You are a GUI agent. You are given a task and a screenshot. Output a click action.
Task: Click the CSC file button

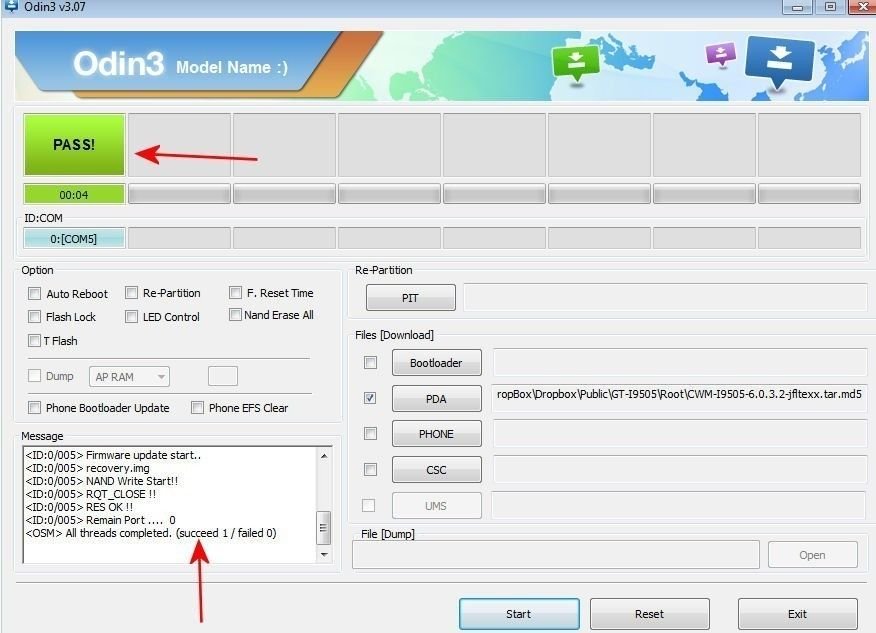[436, 469]
